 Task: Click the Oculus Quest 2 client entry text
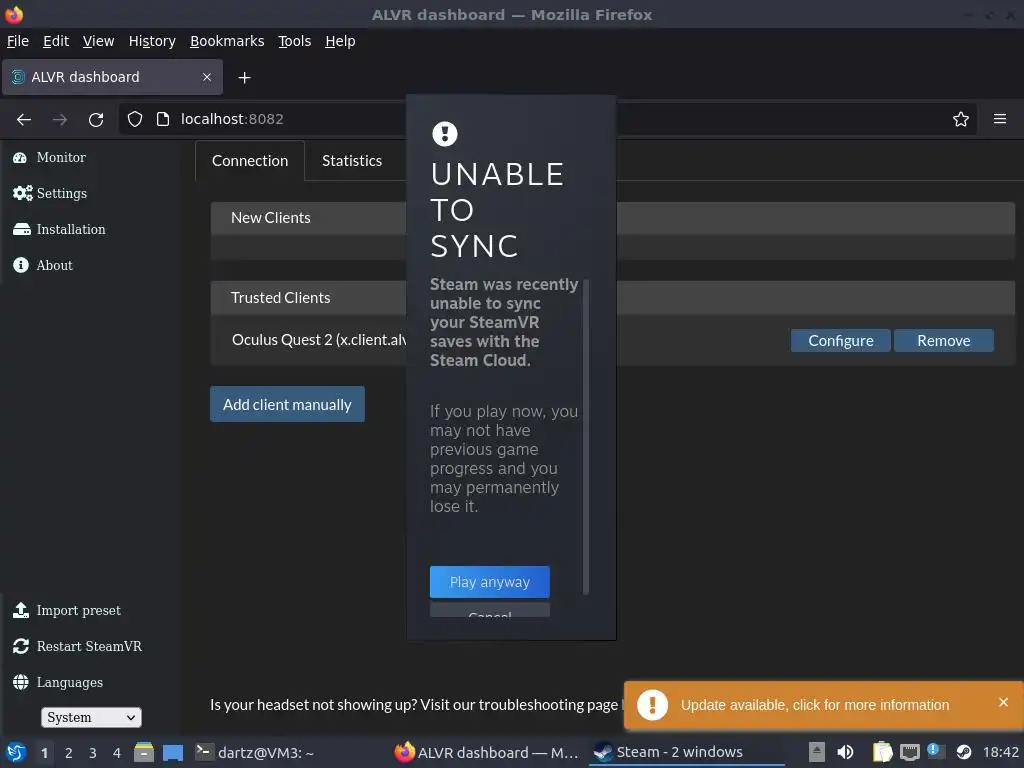[319, 340]
